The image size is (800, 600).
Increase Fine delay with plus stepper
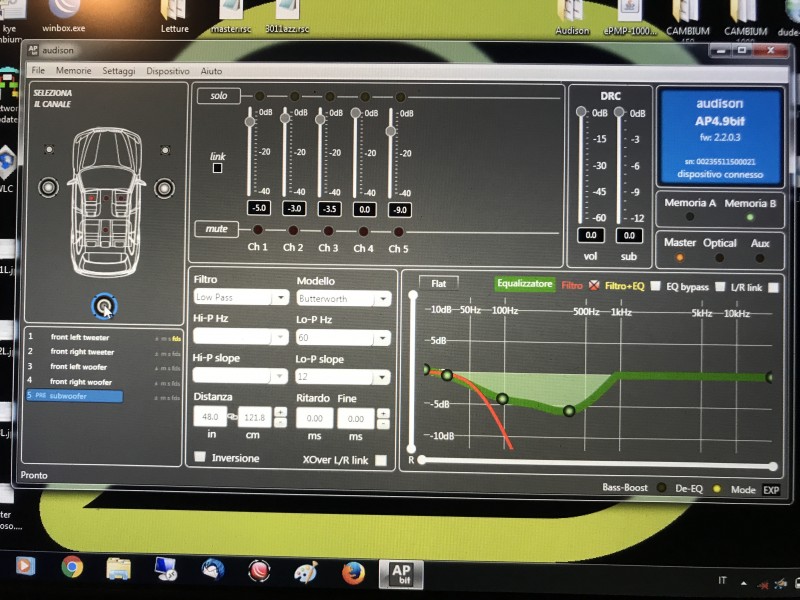click(x=383, y=413)
